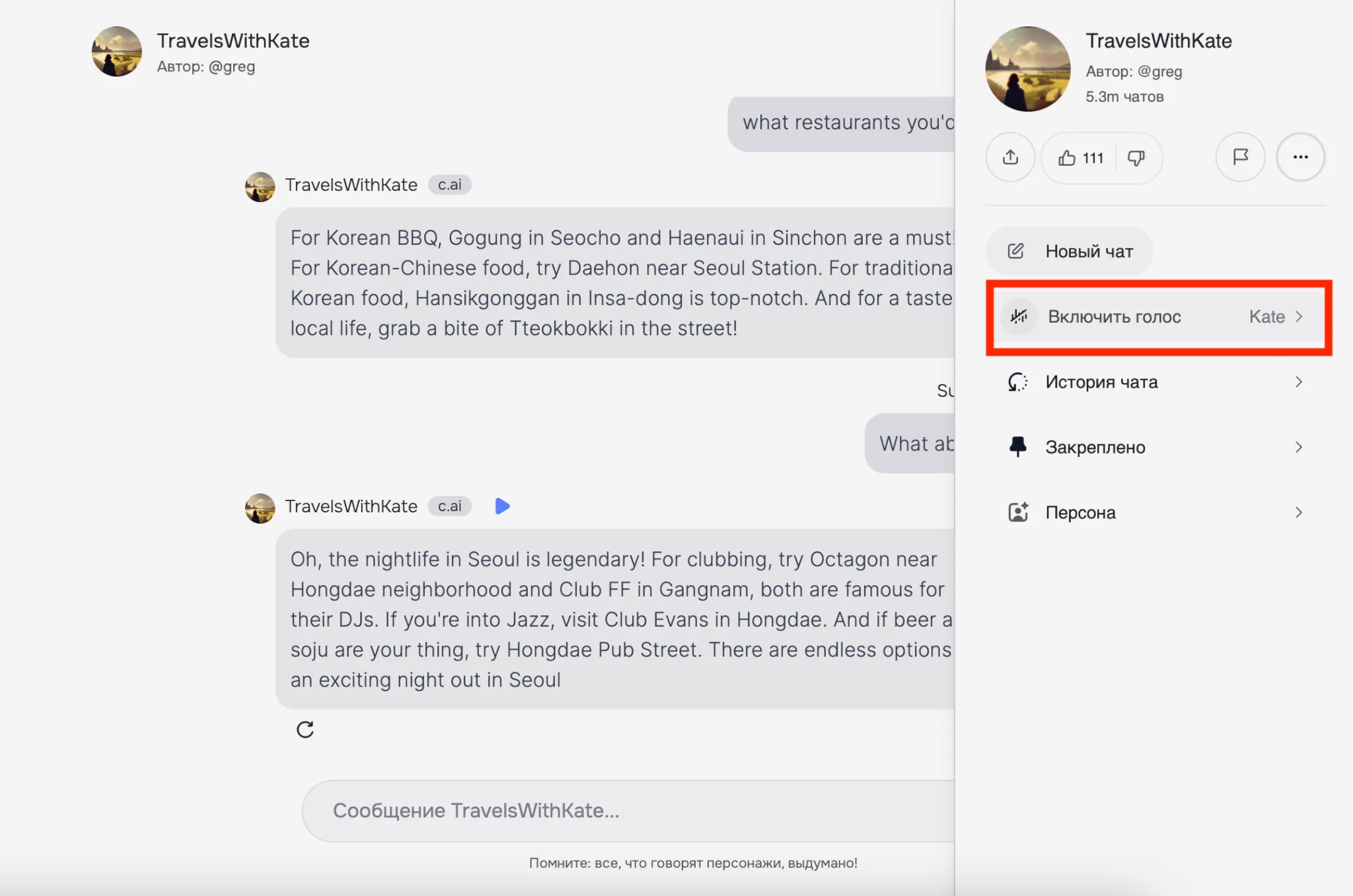Click the large TravelsWithKate sidebar avatar
This screenshot has height=896, width=1353.
pos(1027,69)
